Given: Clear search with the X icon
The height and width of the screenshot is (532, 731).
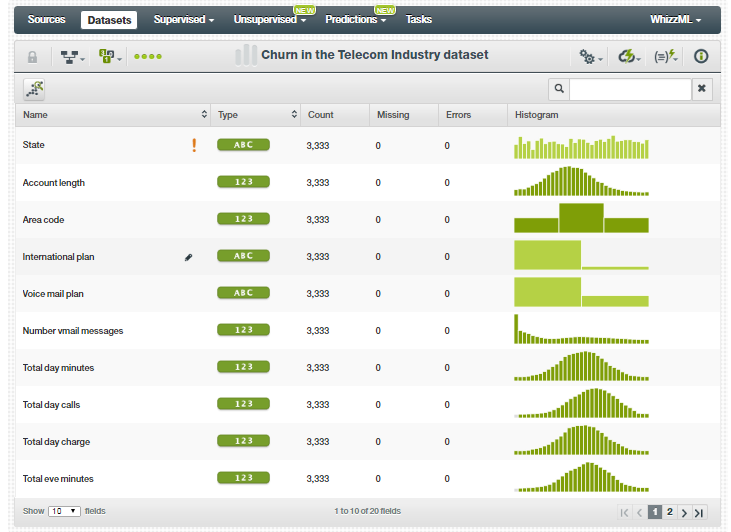Looking at the screenshot, I should pos(702,89).
